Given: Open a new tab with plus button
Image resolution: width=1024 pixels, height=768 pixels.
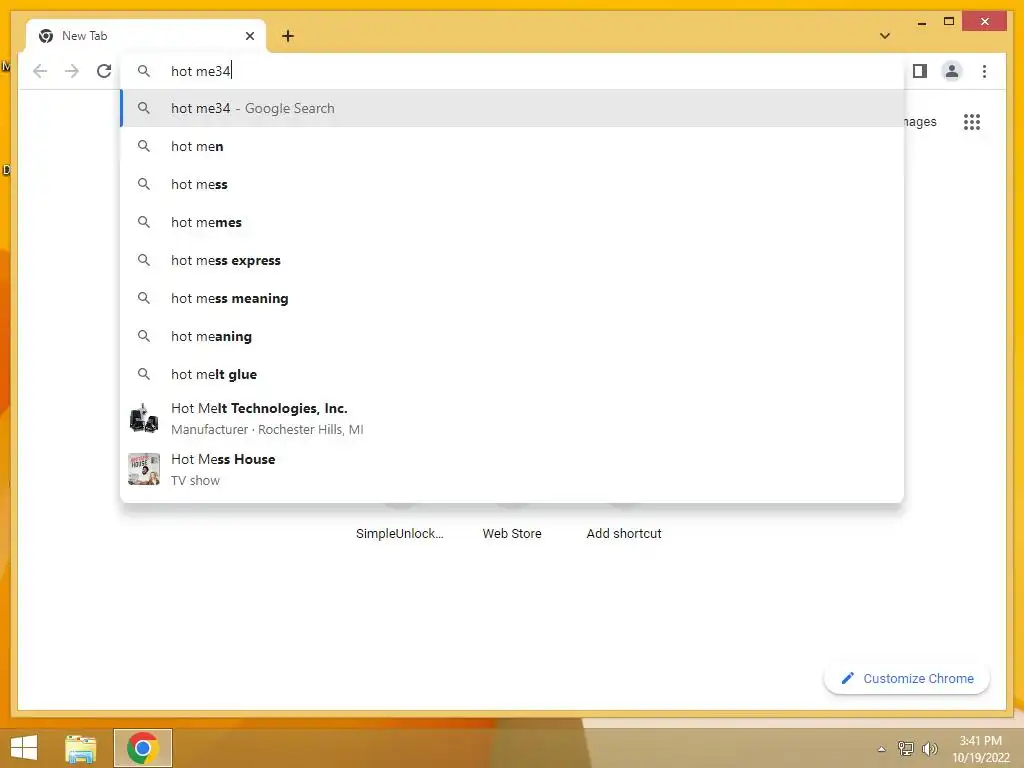Looking at the screenshot, I should [288, 36].
